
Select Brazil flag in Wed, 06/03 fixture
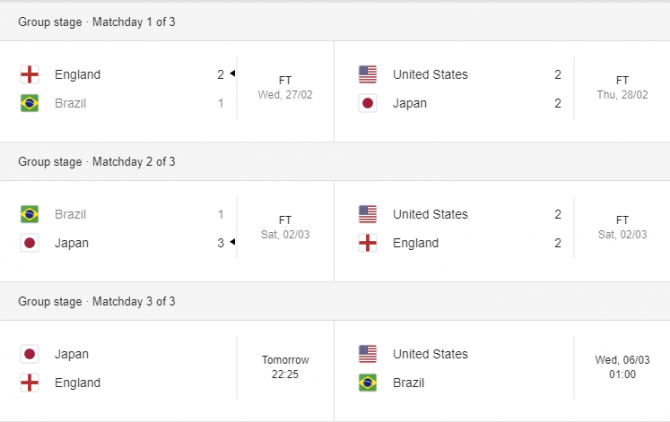(368, 382)
